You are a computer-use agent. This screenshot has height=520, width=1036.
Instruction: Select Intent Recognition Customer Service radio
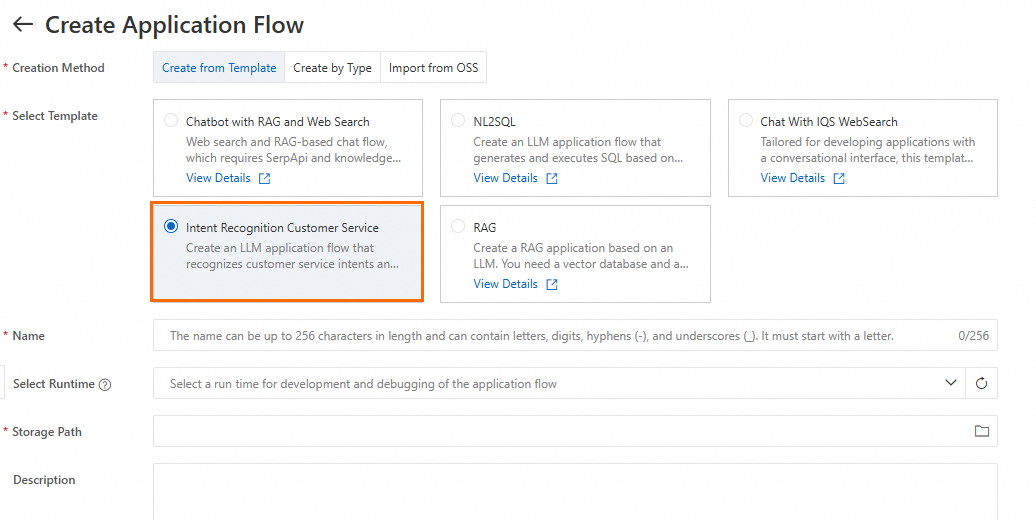point(171,227)
